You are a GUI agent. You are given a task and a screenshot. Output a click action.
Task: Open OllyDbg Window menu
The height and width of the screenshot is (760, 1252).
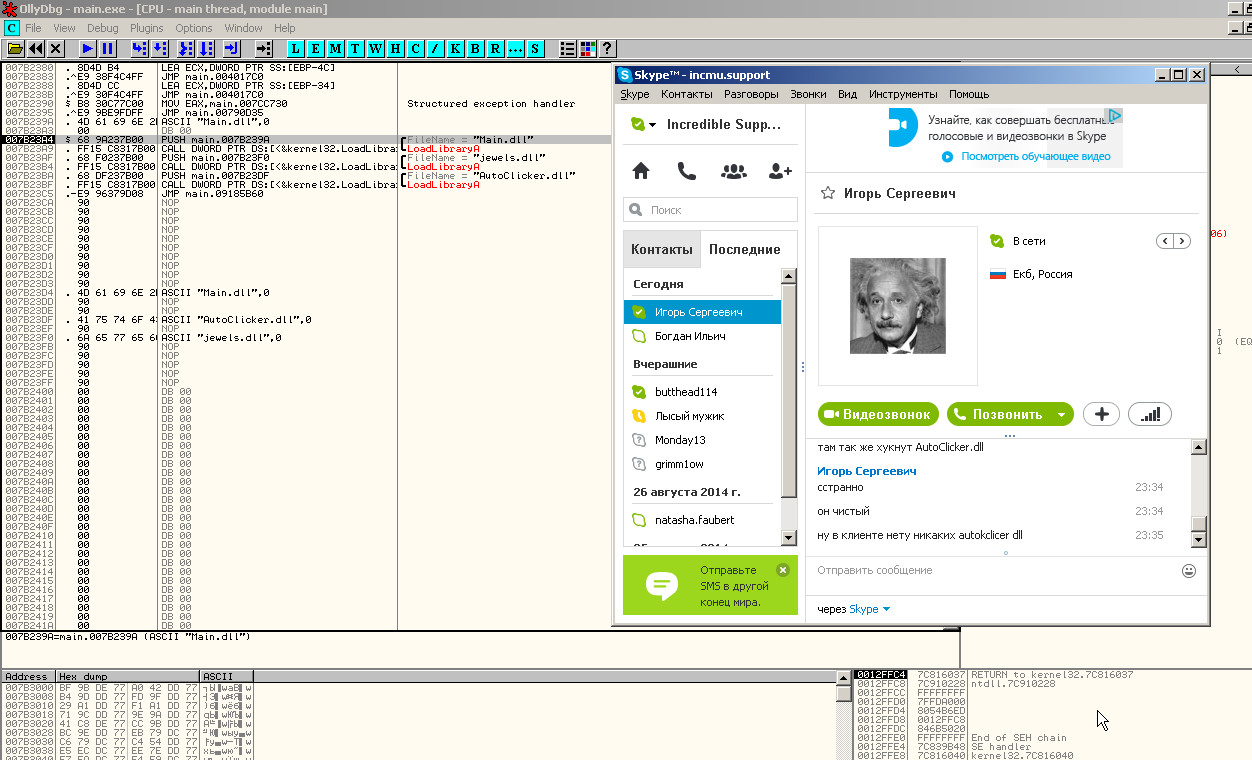(244, 28)
